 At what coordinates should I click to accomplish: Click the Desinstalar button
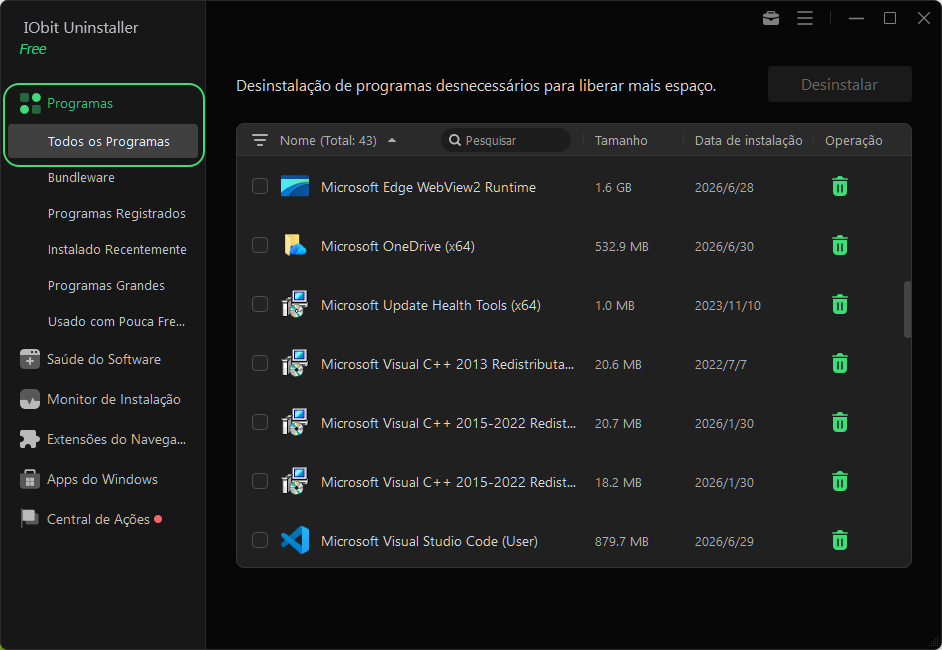pyautogui.click(x=839, y=84)
